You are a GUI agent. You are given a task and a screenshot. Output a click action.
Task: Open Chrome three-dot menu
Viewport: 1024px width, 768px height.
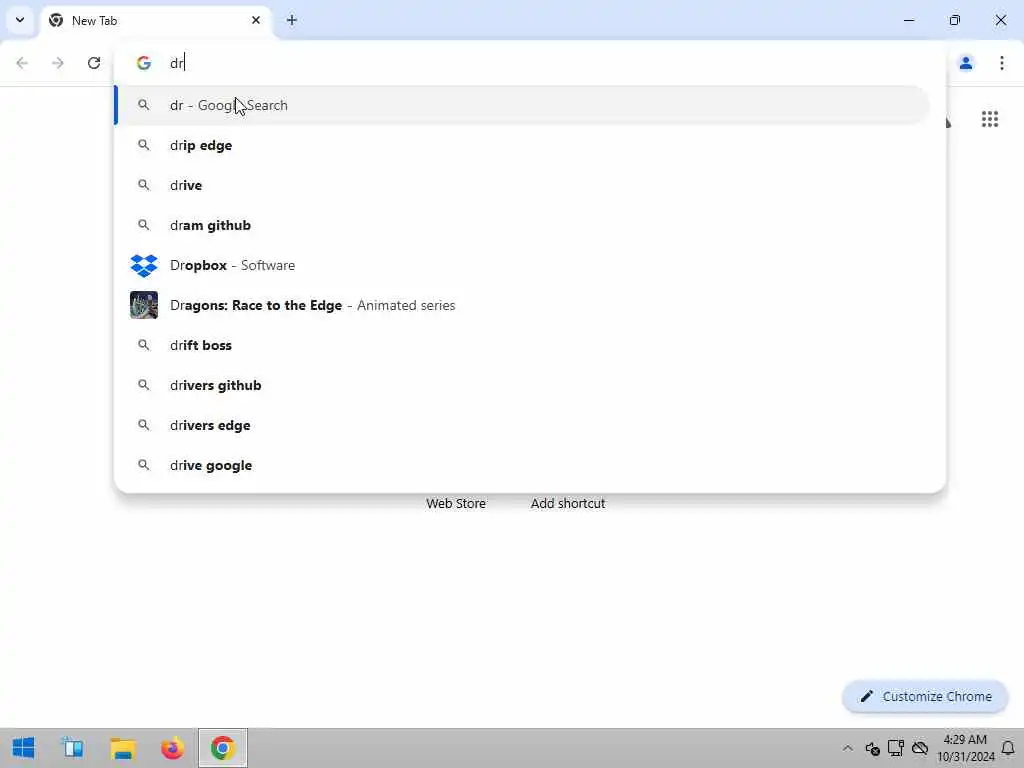coord(1002,63)
